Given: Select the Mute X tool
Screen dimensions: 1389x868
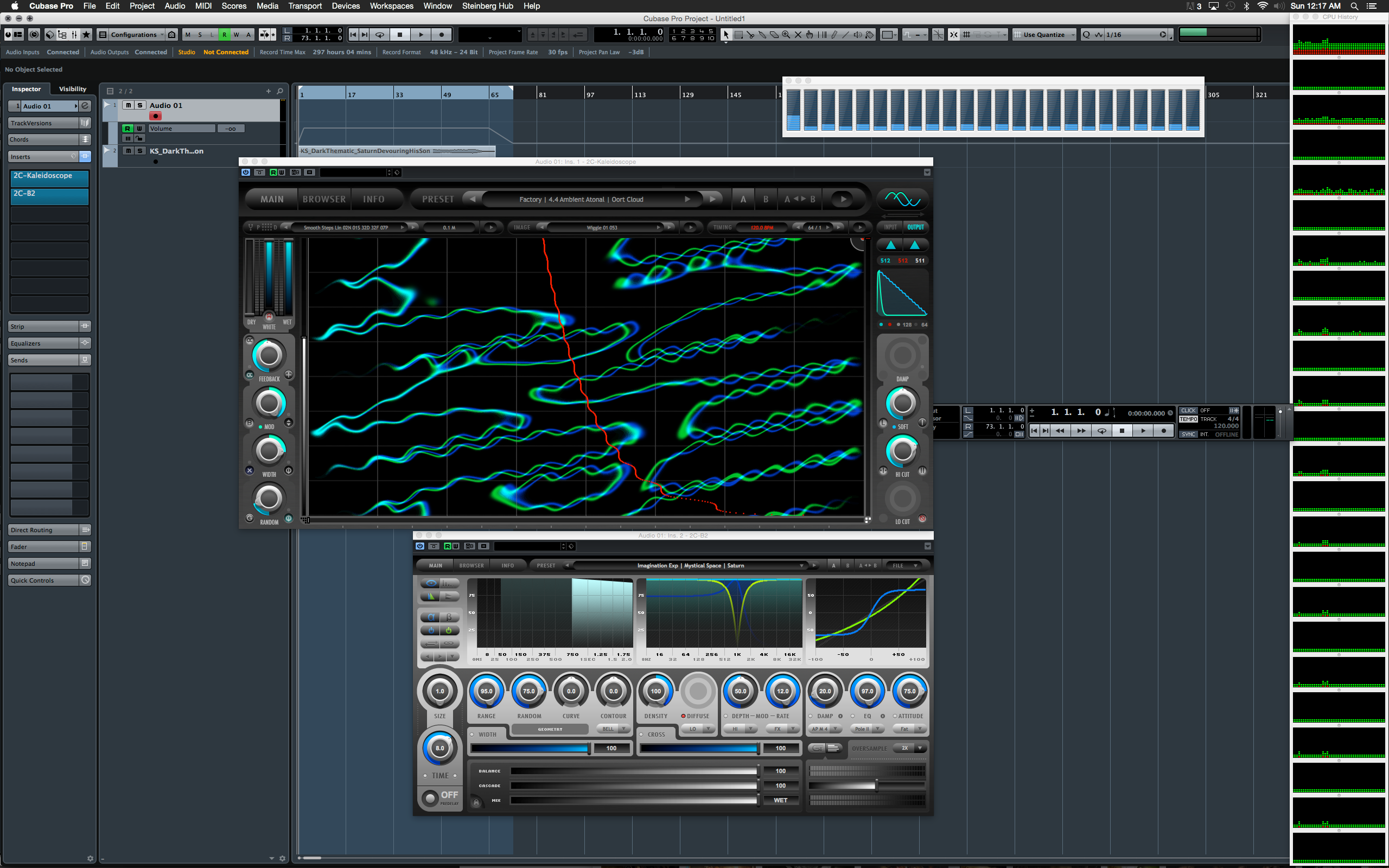Looking at the screenshot, I should point(798,35).
